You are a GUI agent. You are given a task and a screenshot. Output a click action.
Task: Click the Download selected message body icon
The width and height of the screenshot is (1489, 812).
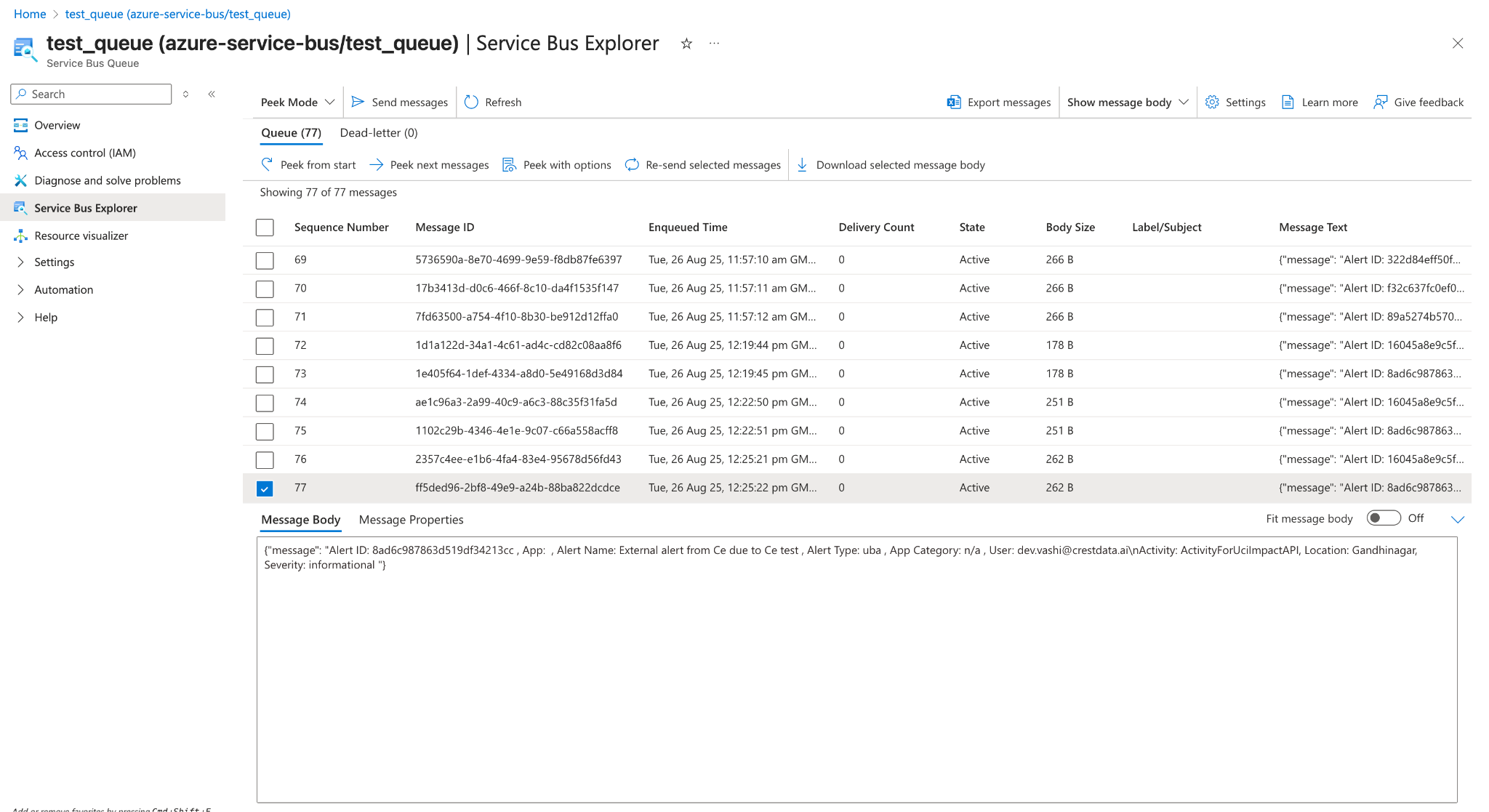click(x=802, y=164)
